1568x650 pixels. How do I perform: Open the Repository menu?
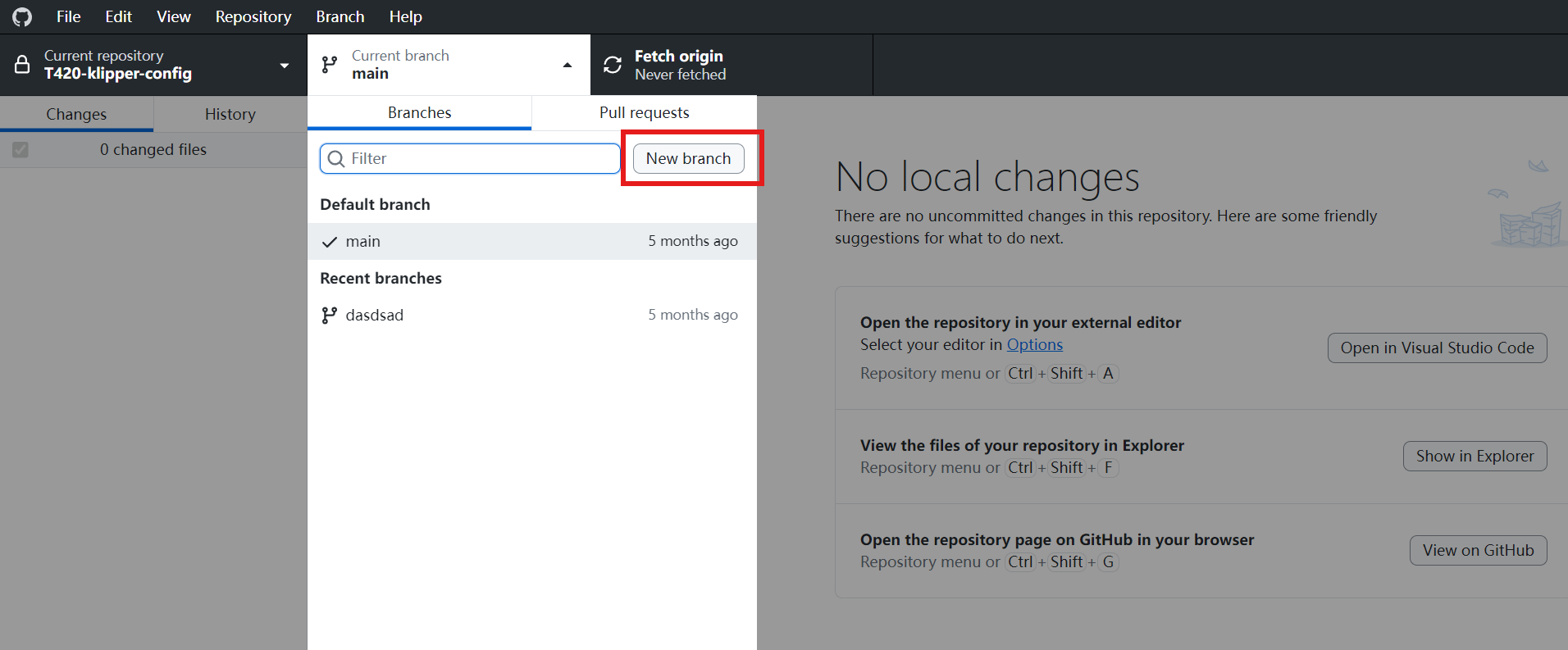point(253,16)
